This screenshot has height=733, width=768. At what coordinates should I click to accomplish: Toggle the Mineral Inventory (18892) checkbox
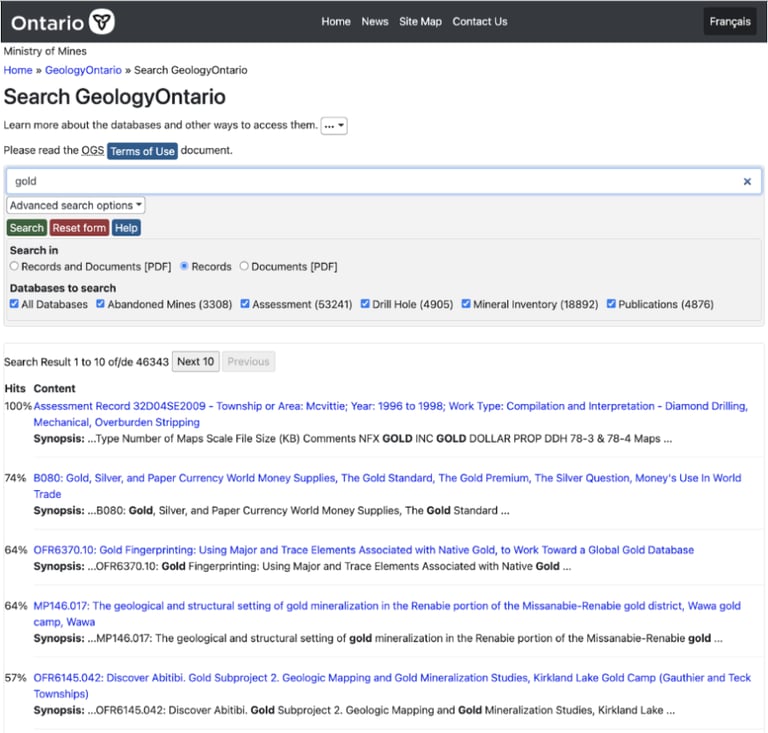point(466,304)
